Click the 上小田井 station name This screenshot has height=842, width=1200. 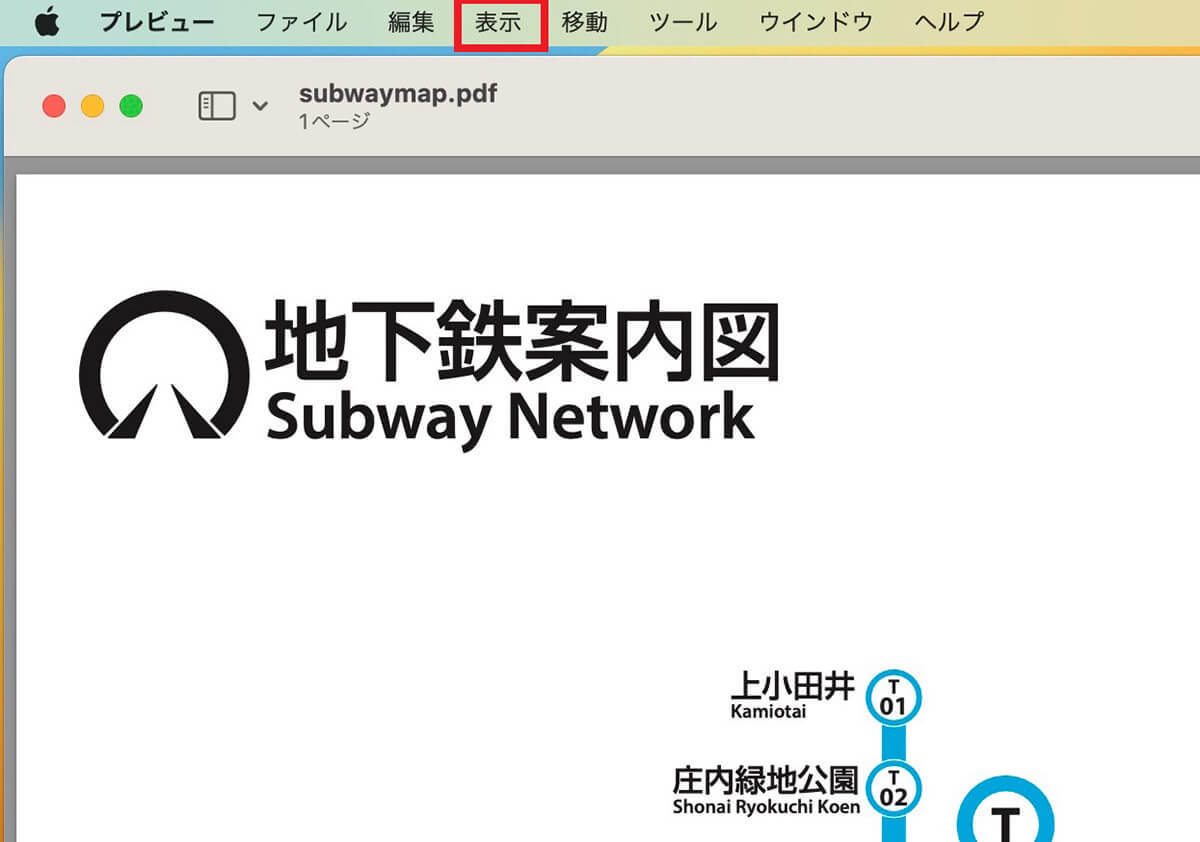click(x=794, y=687)
